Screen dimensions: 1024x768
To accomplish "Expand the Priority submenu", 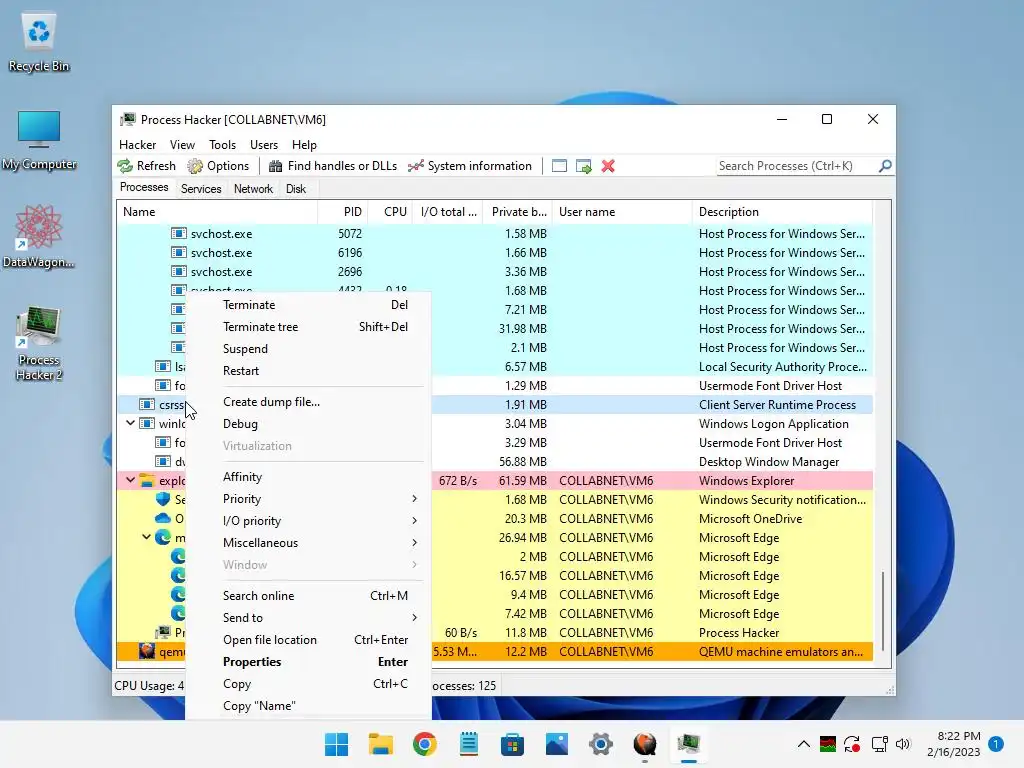I will point(308,499).
